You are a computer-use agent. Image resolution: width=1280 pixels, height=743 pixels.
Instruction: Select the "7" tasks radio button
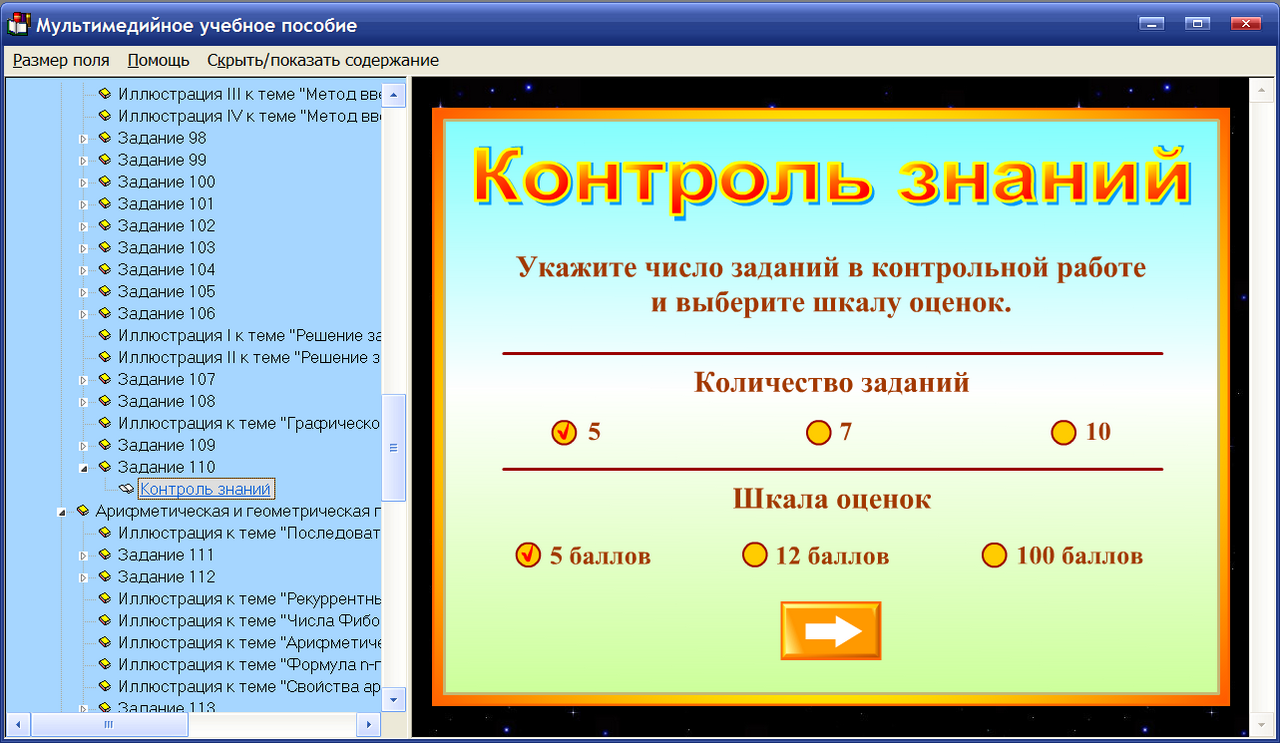(x=818, y=432)
